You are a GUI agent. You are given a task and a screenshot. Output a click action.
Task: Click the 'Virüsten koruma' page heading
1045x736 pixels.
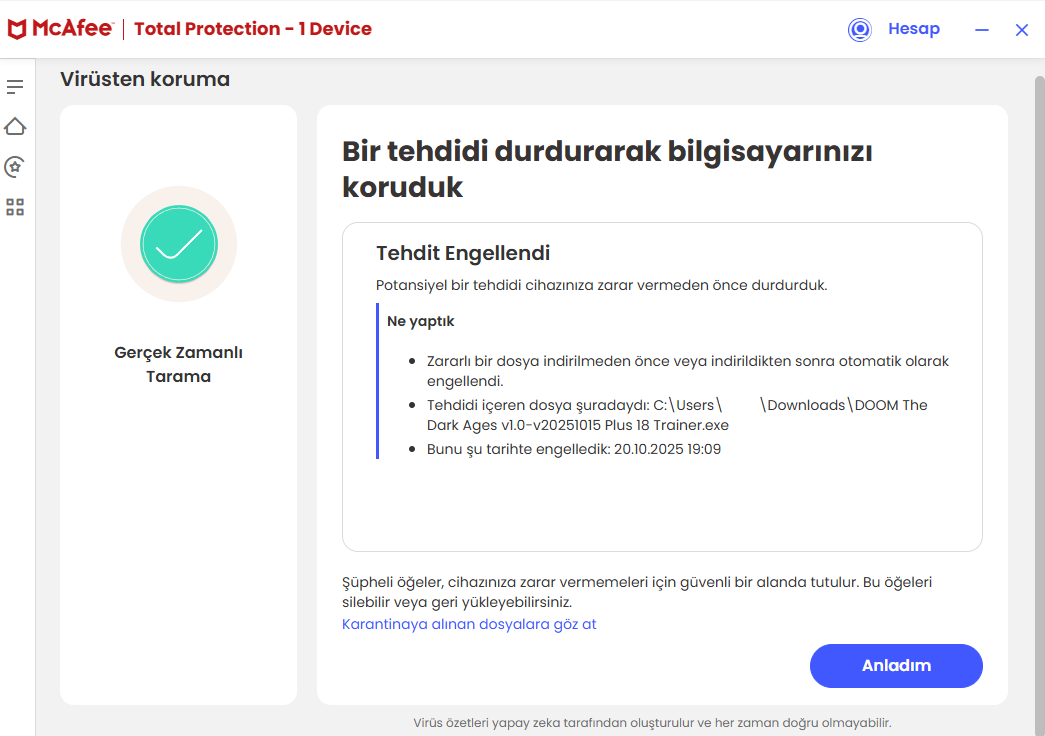pos(145,79)
